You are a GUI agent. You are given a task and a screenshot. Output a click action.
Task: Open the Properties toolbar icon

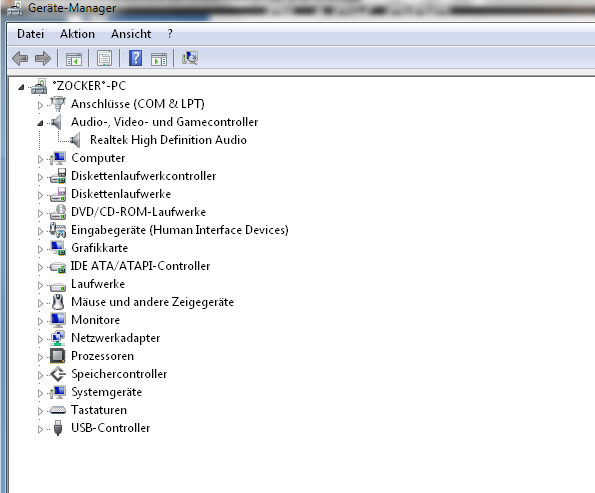pos(104,58)
